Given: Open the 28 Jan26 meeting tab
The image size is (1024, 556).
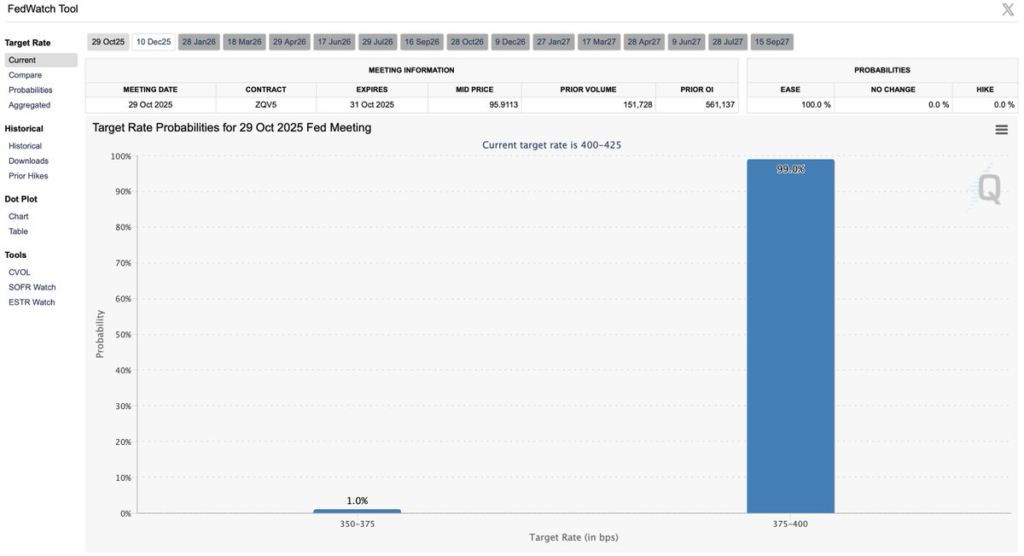Looking at the screenshot, I should [x=199, y=42].
